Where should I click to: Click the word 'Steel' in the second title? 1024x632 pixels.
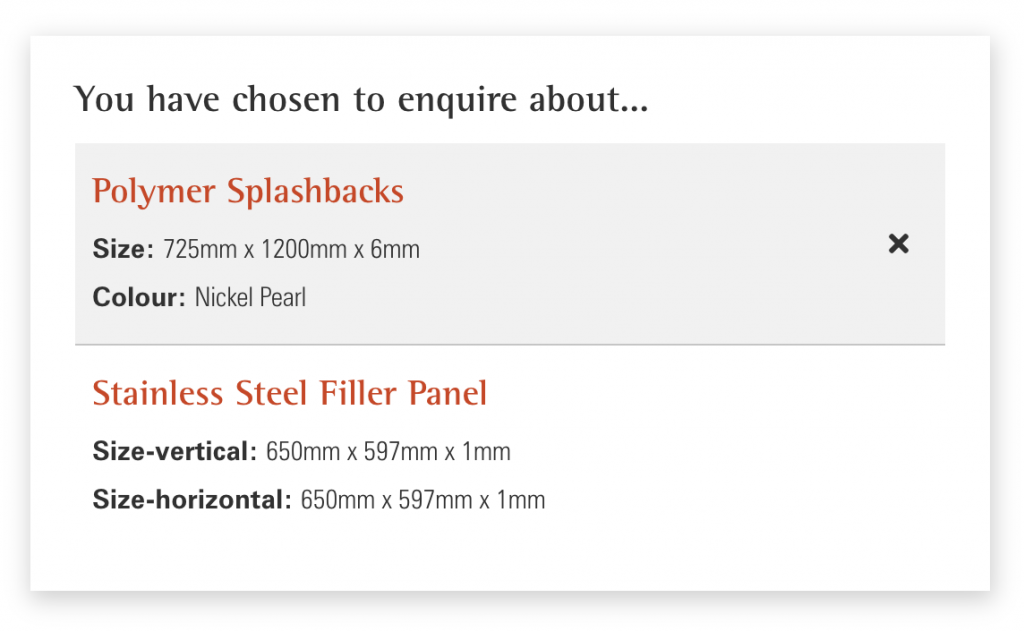coord(273,393)
